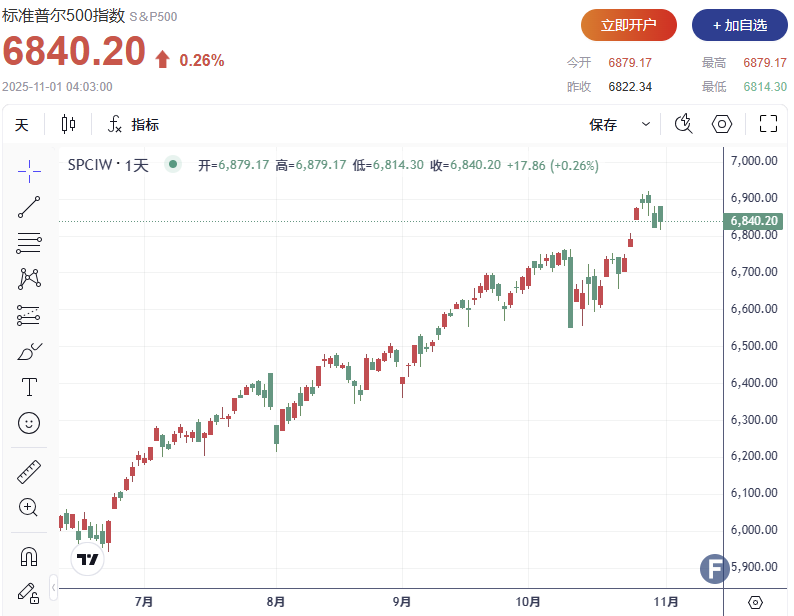Toggle lock all drawing tools
Viewport: 794px width, 616px height.
[29, 591]
